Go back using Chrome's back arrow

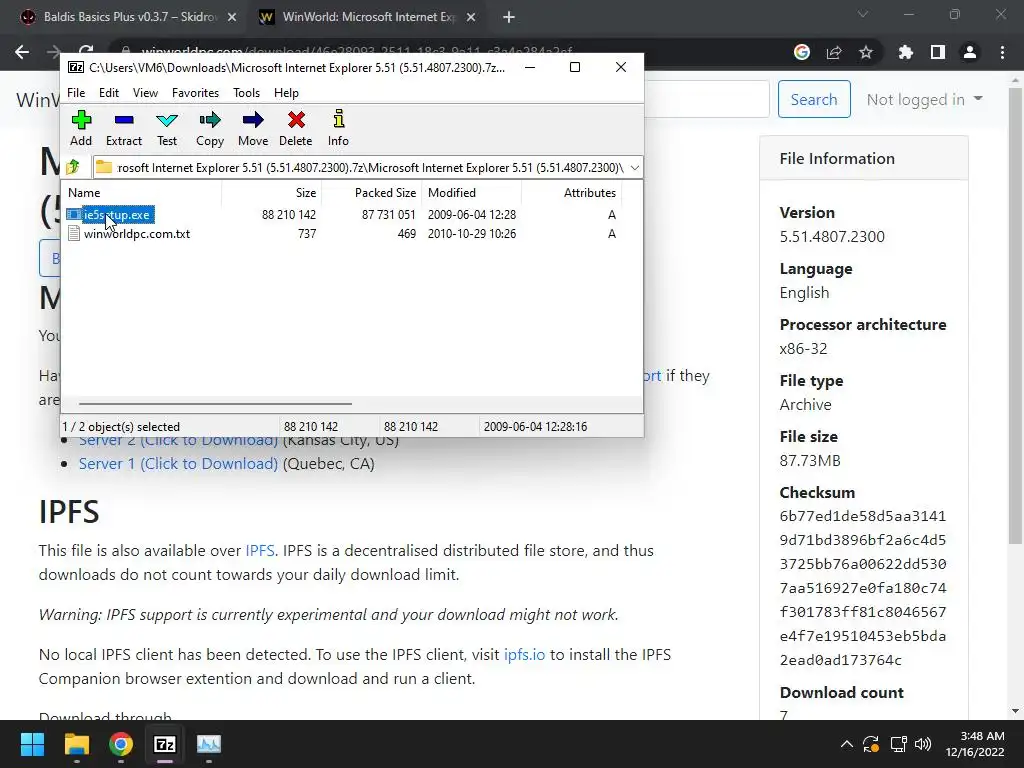tap(22, 52)
